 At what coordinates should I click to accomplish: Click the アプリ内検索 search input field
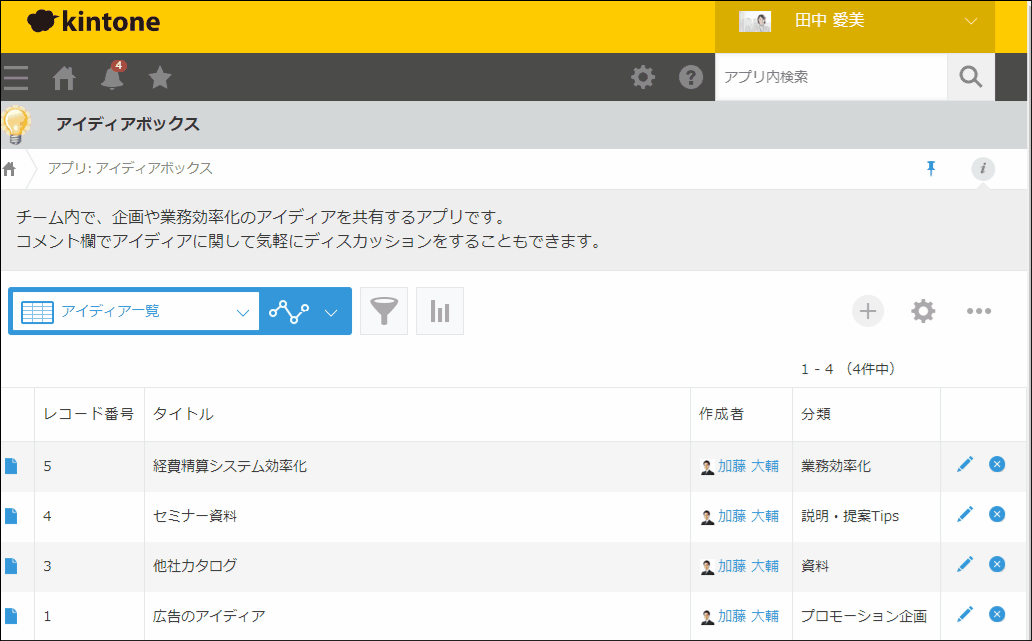point(830,76)
